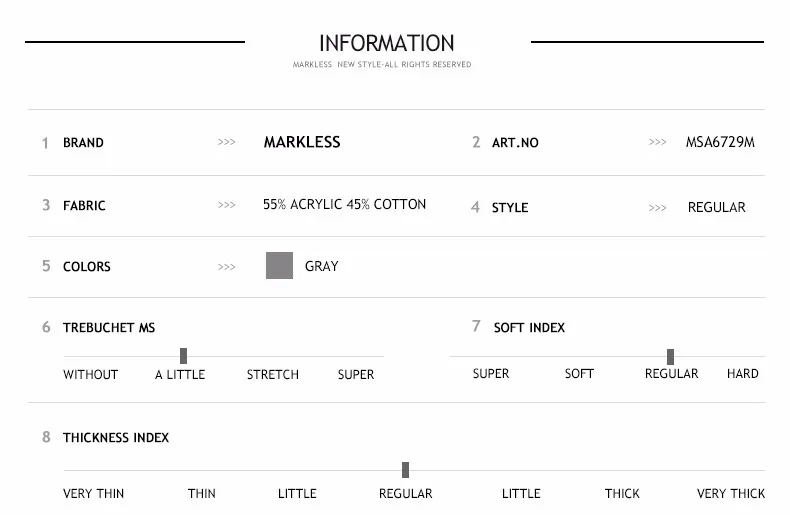The height and width of the screenshot is (515, 790).
Task: Click SUPER under Soft Index
Action: click(x=491, y=373)
